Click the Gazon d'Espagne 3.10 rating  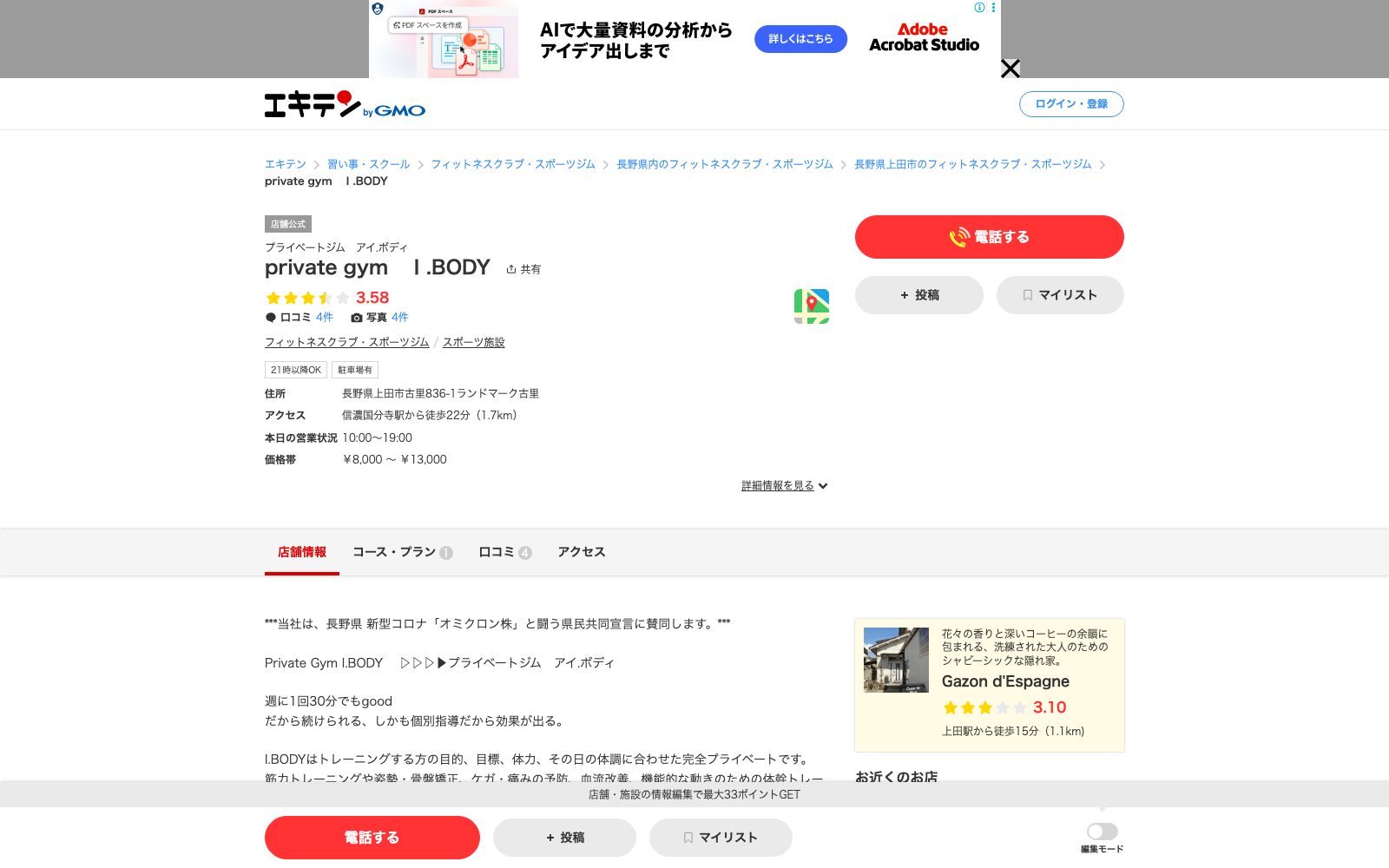[x=1004, y=707]
